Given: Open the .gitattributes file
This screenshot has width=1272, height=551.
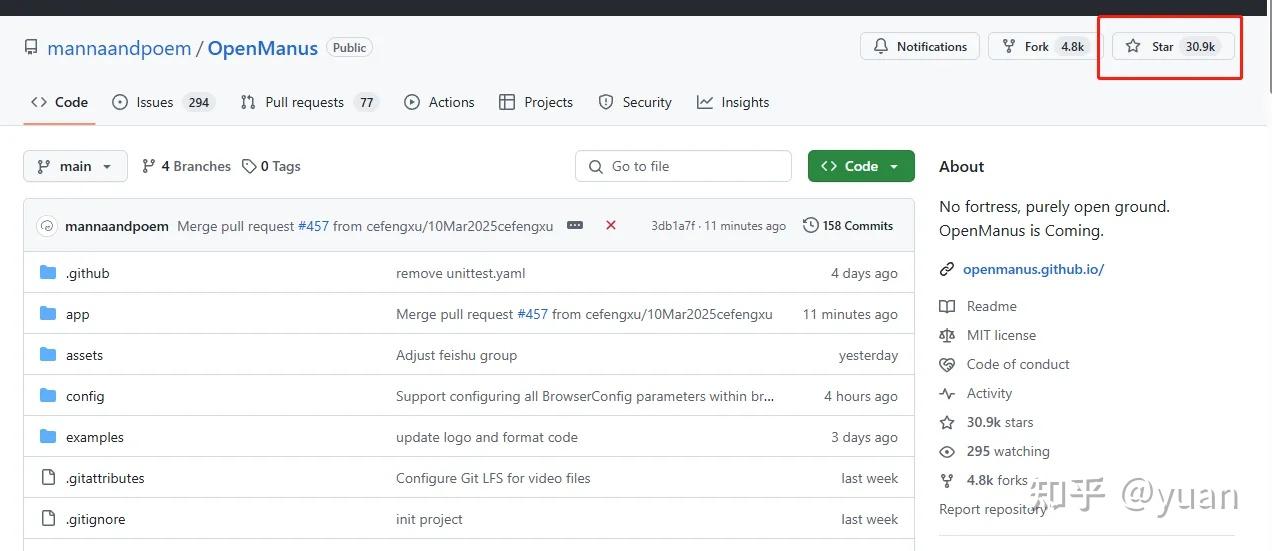Looking at the screenshot, I should click(105, 478).
